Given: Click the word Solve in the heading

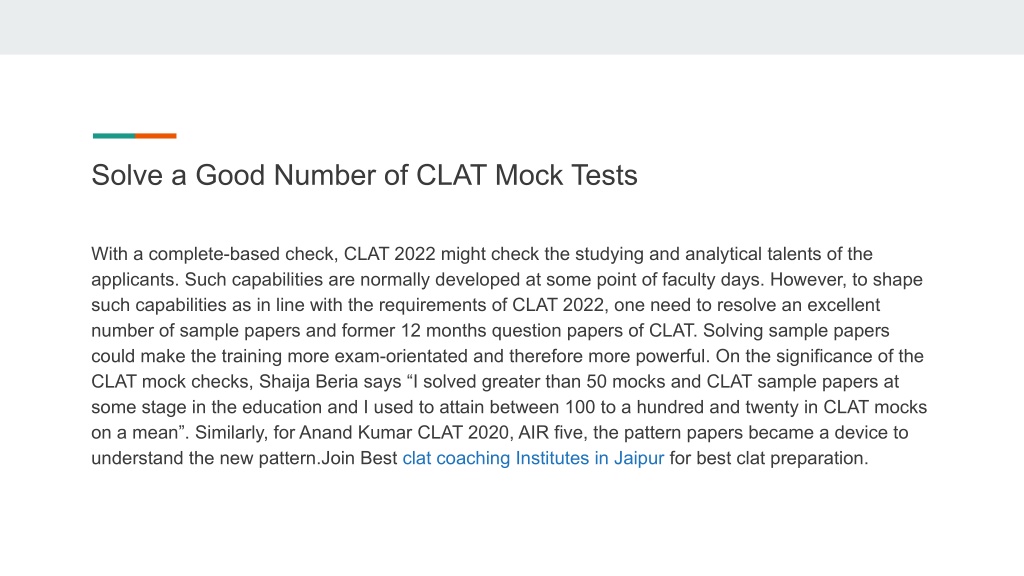Looking at the screenshot, I should (127, 176).
